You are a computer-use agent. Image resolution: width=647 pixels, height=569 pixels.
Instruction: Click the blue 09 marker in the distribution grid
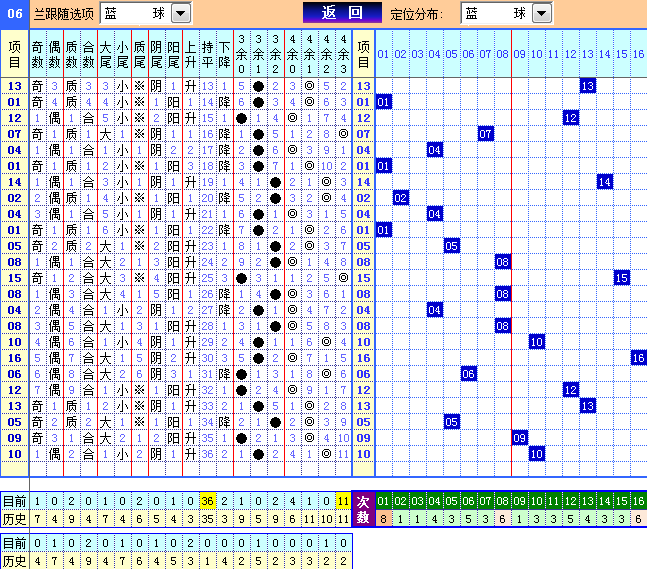[519, 438]
